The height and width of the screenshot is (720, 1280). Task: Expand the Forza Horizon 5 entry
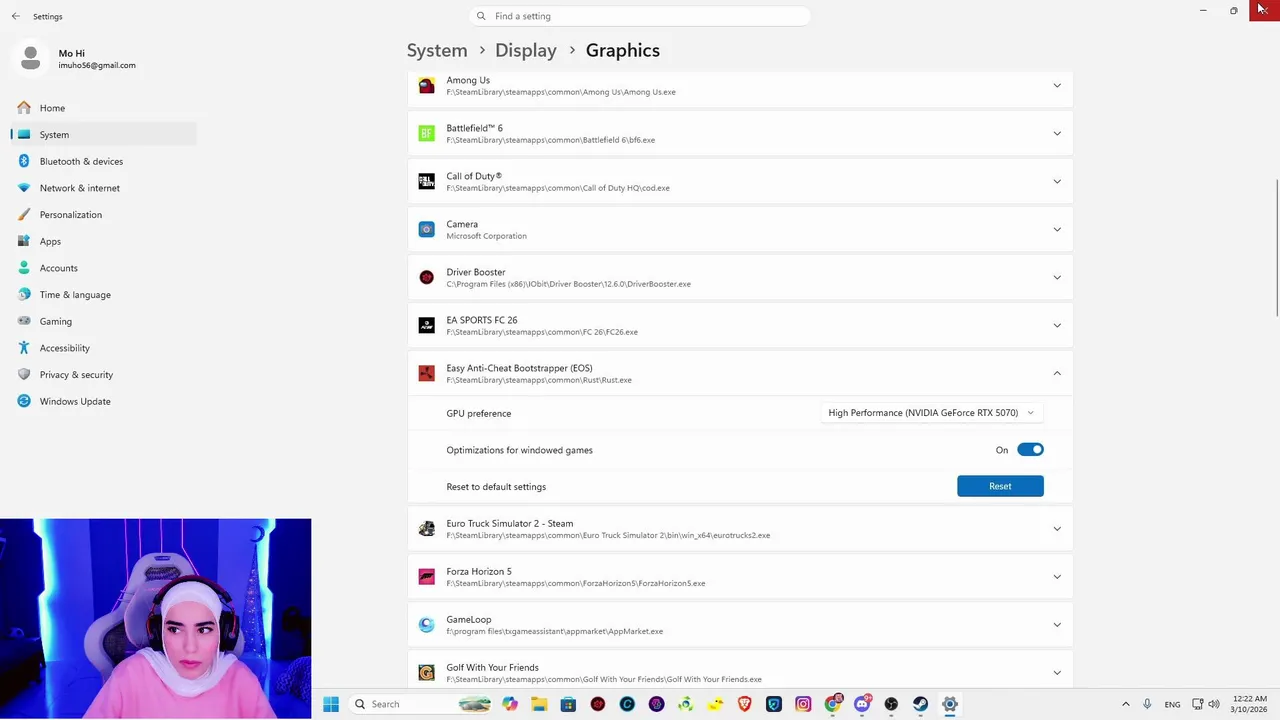(1057, 577)
